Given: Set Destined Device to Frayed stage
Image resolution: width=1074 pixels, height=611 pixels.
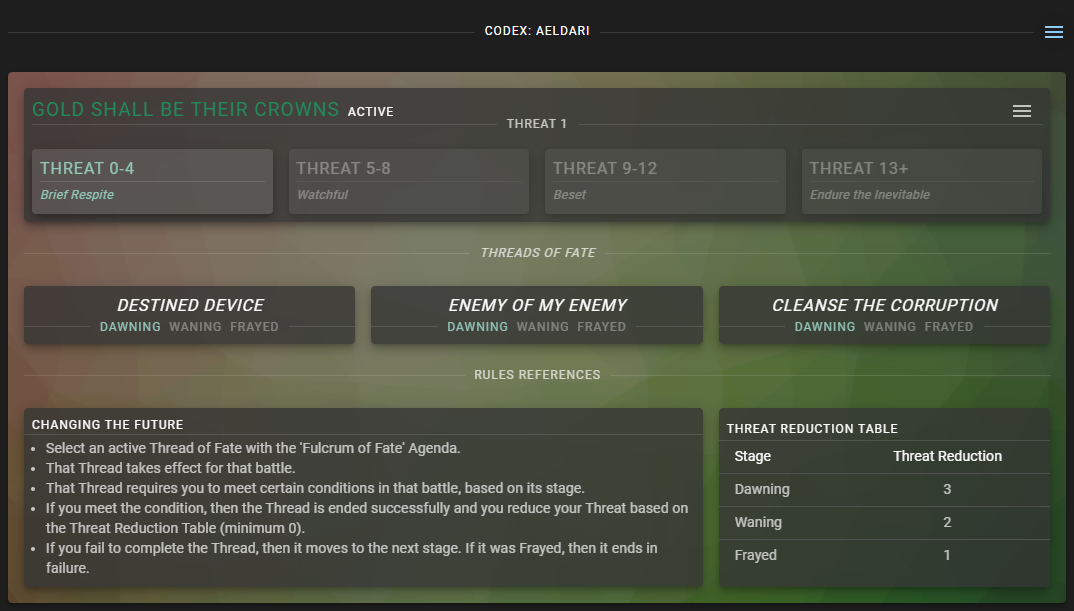Looking at the screenshot, I should coord(254,327).
